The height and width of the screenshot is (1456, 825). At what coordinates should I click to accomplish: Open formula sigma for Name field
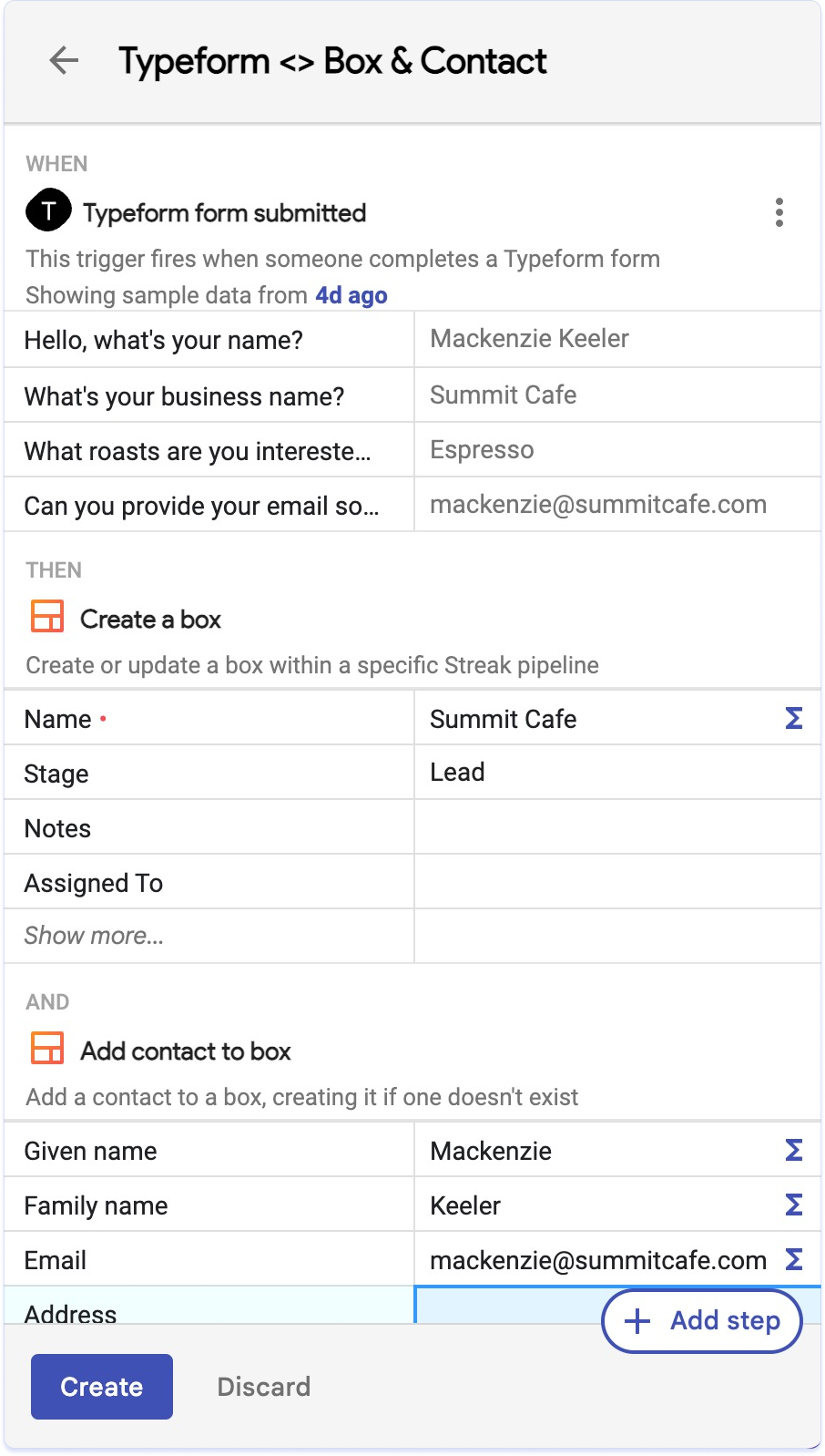tap(794, 718)
